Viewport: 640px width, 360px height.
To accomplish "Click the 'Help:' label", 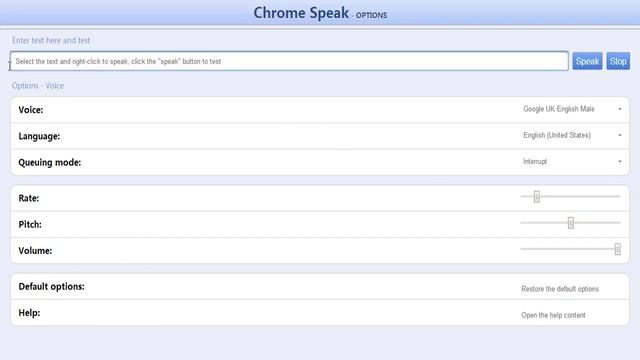I will 29,313.
